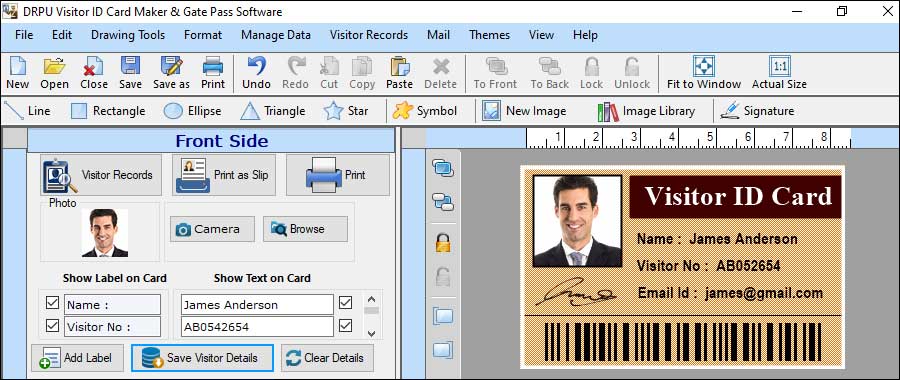
Task: Click the Delete X icon
Action: pos(441,67)
